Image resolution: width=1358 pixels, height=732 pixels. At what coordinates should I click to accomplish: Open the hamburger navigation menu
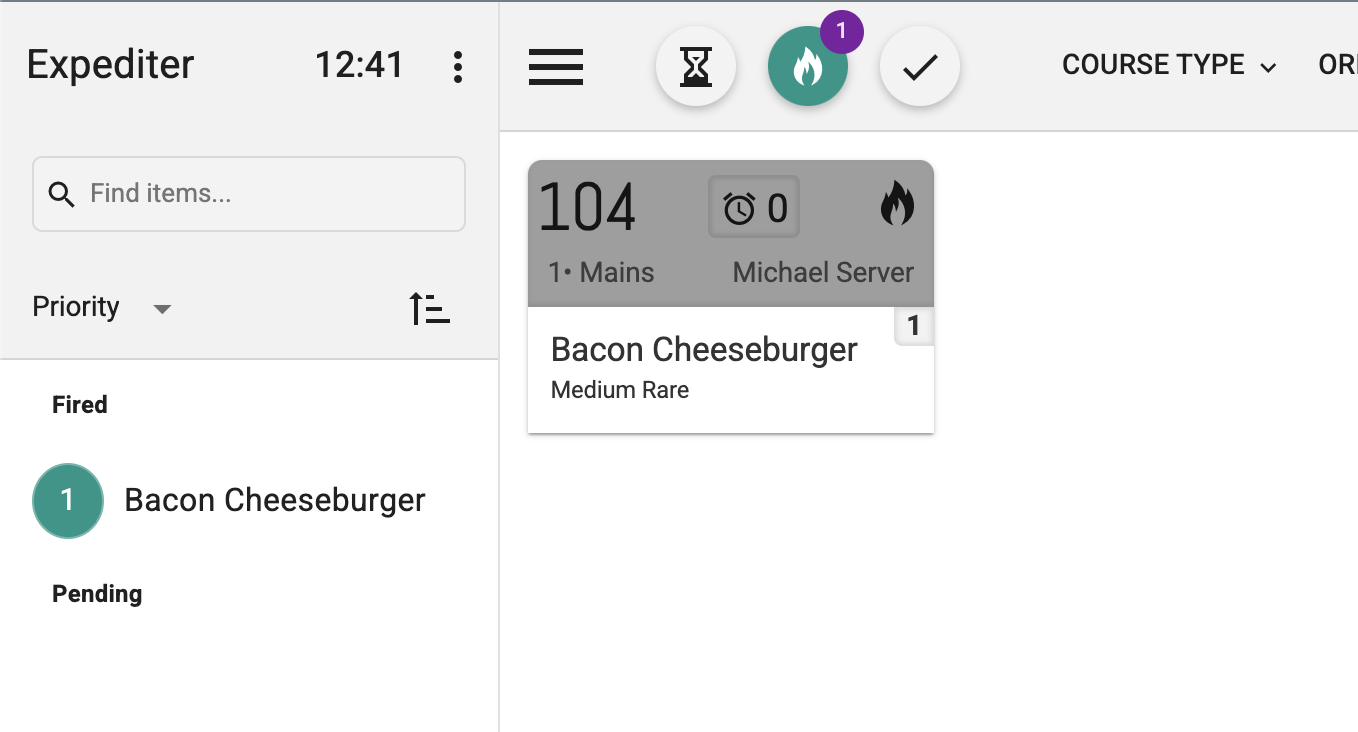(x=556, y=67)
